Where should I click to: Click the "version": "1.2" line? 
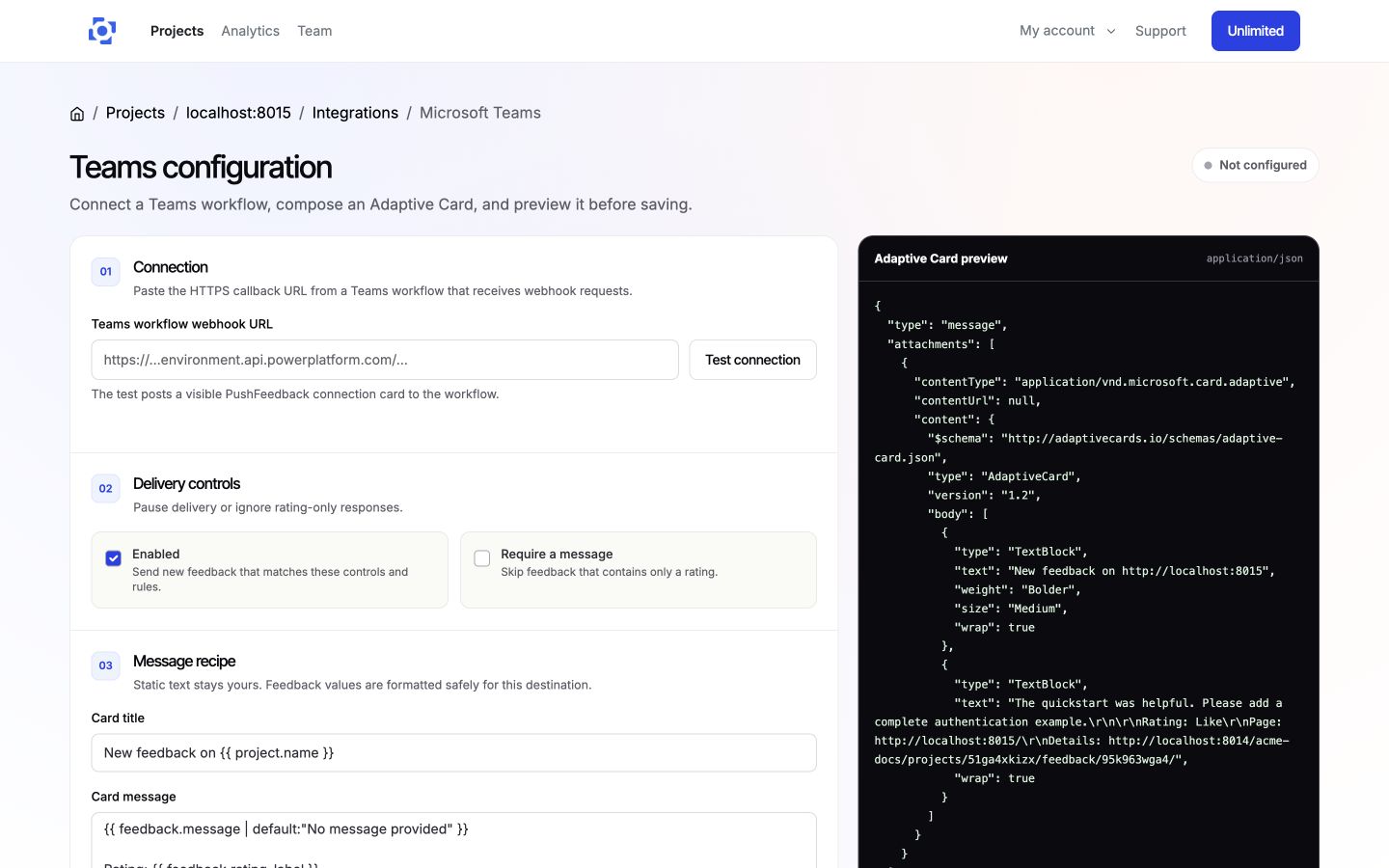coord(984,495)
